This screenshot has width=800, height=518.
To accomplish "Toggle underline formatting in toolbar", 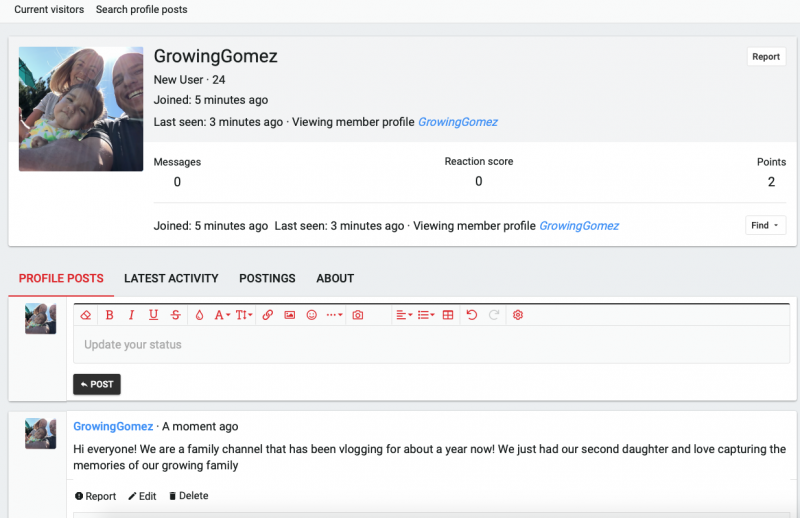I will coord(153,315).
